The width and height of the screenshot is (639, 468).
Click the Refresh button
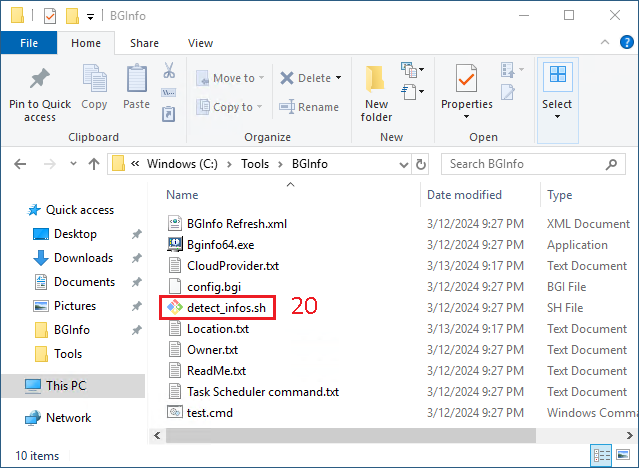421,164
